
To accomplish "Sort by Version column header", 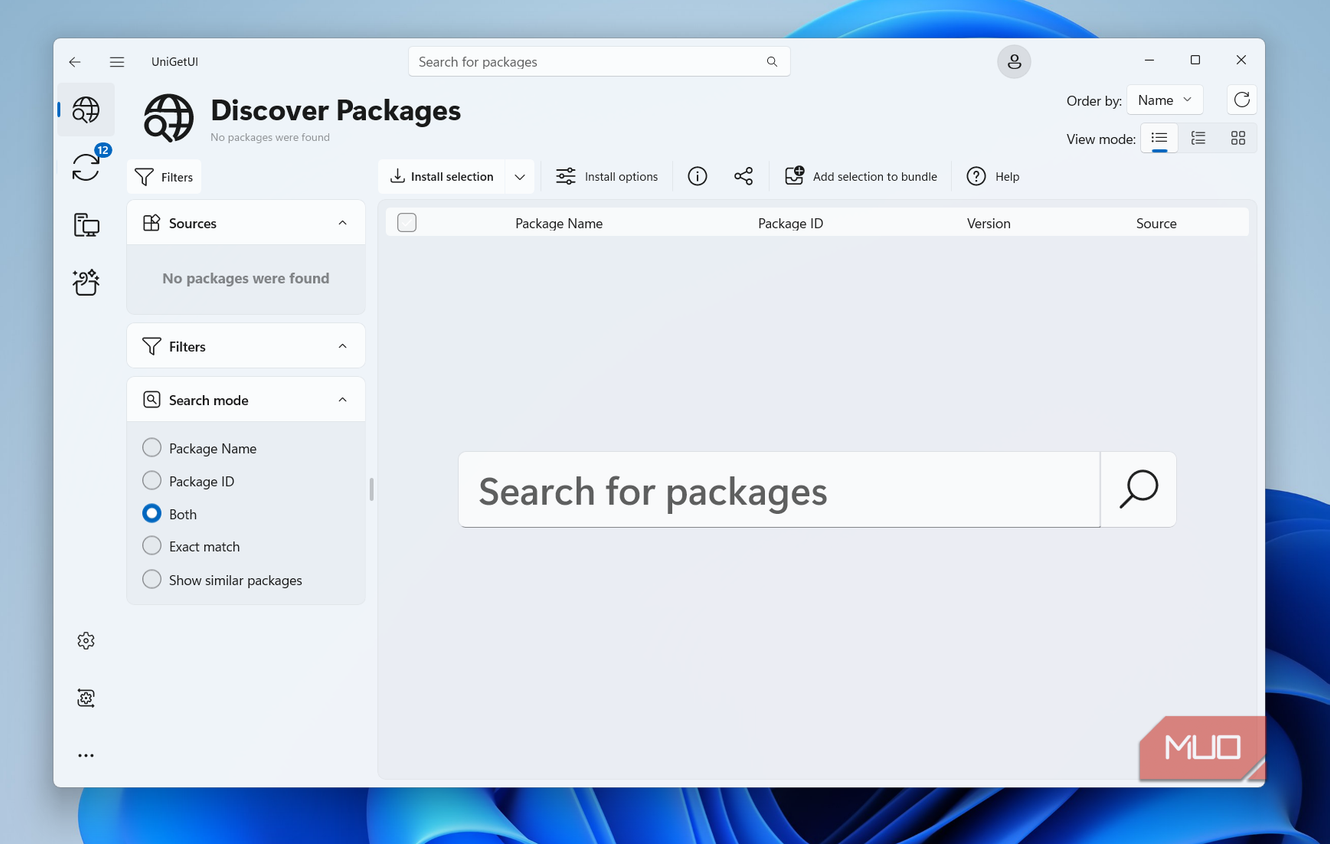I will [x=989, y=223].
